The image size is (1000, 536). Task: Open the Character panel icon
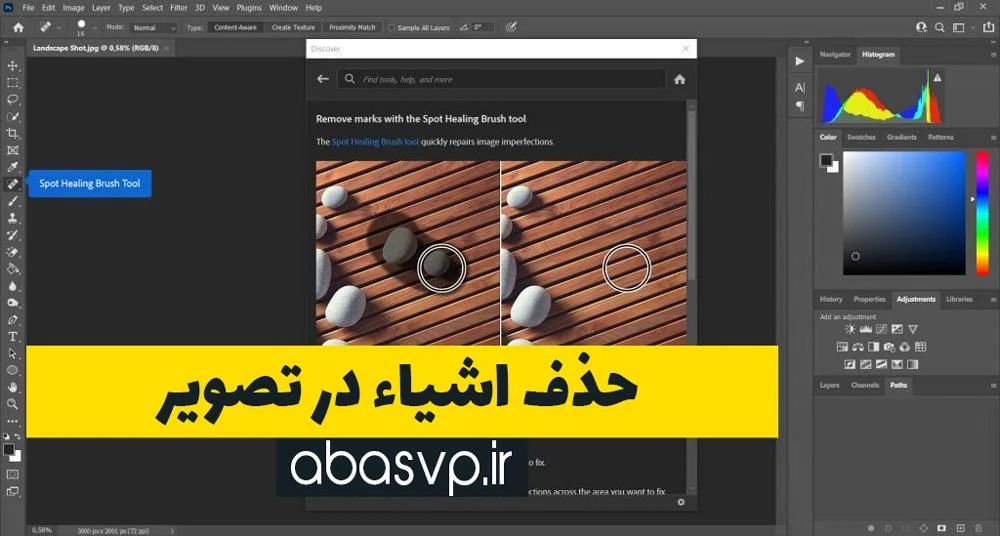pyautogui.click(x=800, y=87)
